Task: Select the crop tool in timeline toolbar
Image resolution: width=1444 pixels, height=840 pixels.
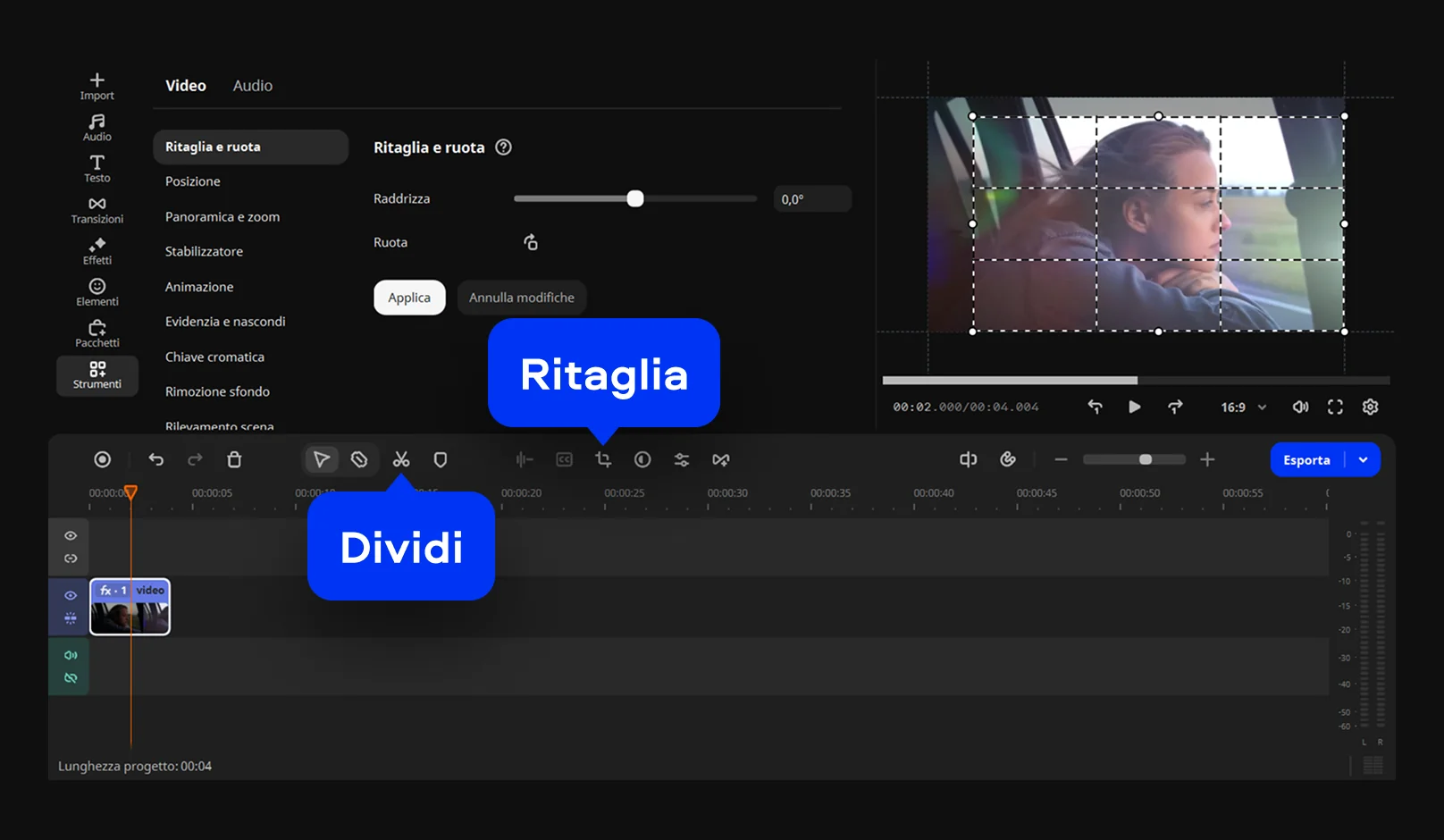Action: [x=603, y=459]
